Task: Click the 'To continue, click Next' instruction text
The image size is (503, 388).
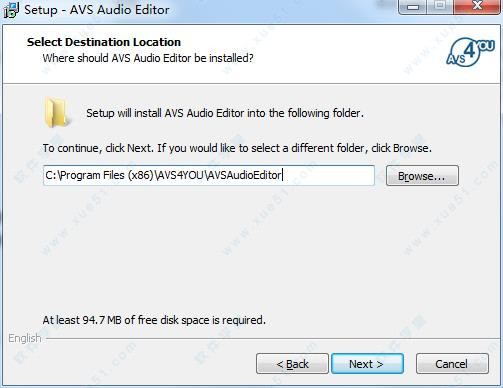Action: click(237, 148)
